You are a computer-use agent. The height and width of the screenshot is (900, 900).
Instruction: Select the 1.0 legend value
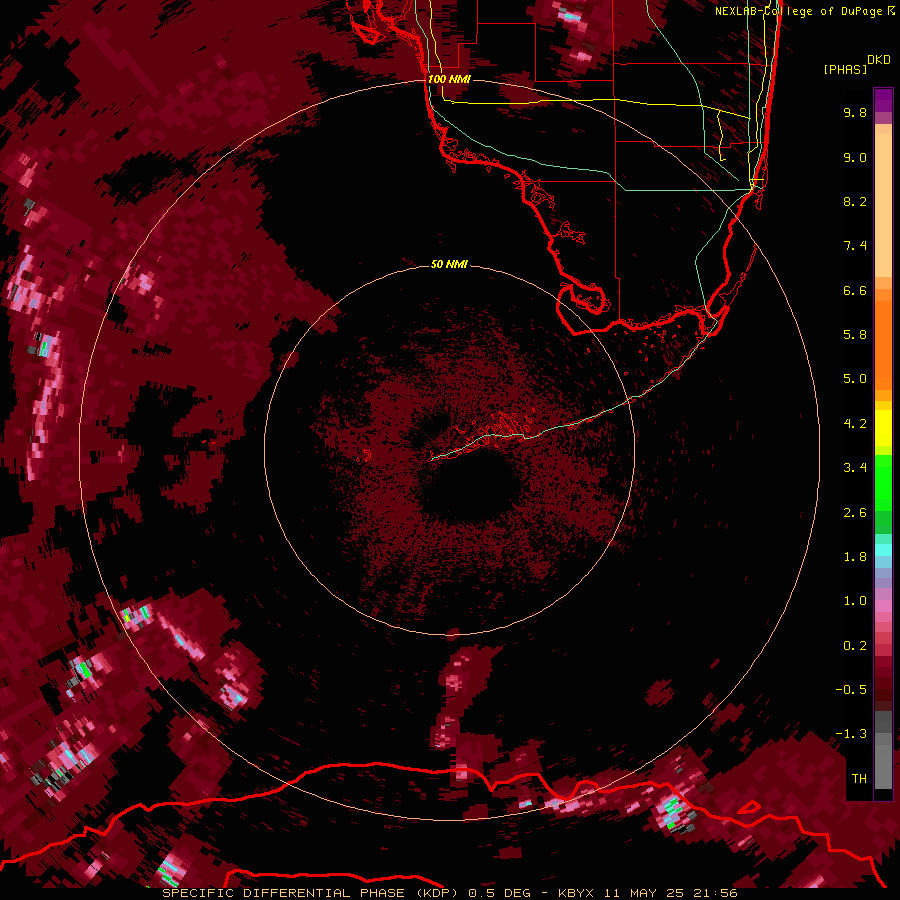point(855,601)
